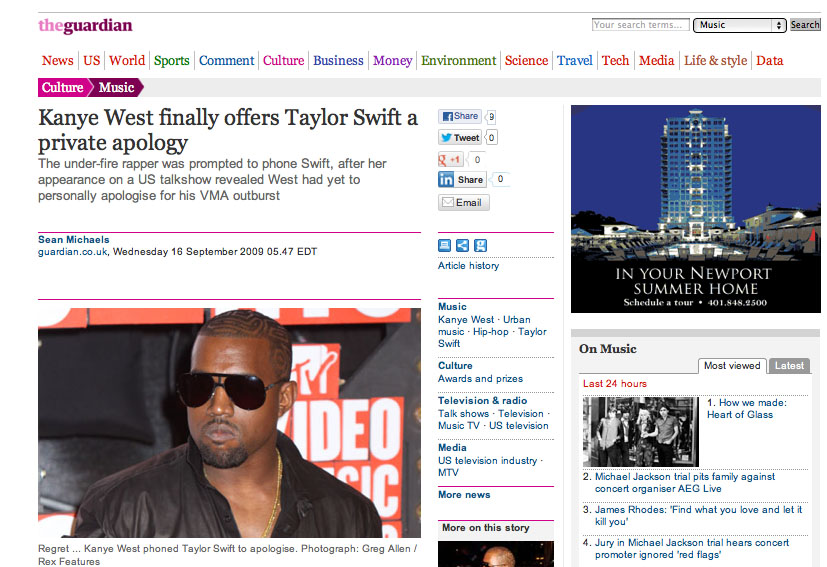Open the Media nav section
827x567 pixels.
[x=657, y=61]
